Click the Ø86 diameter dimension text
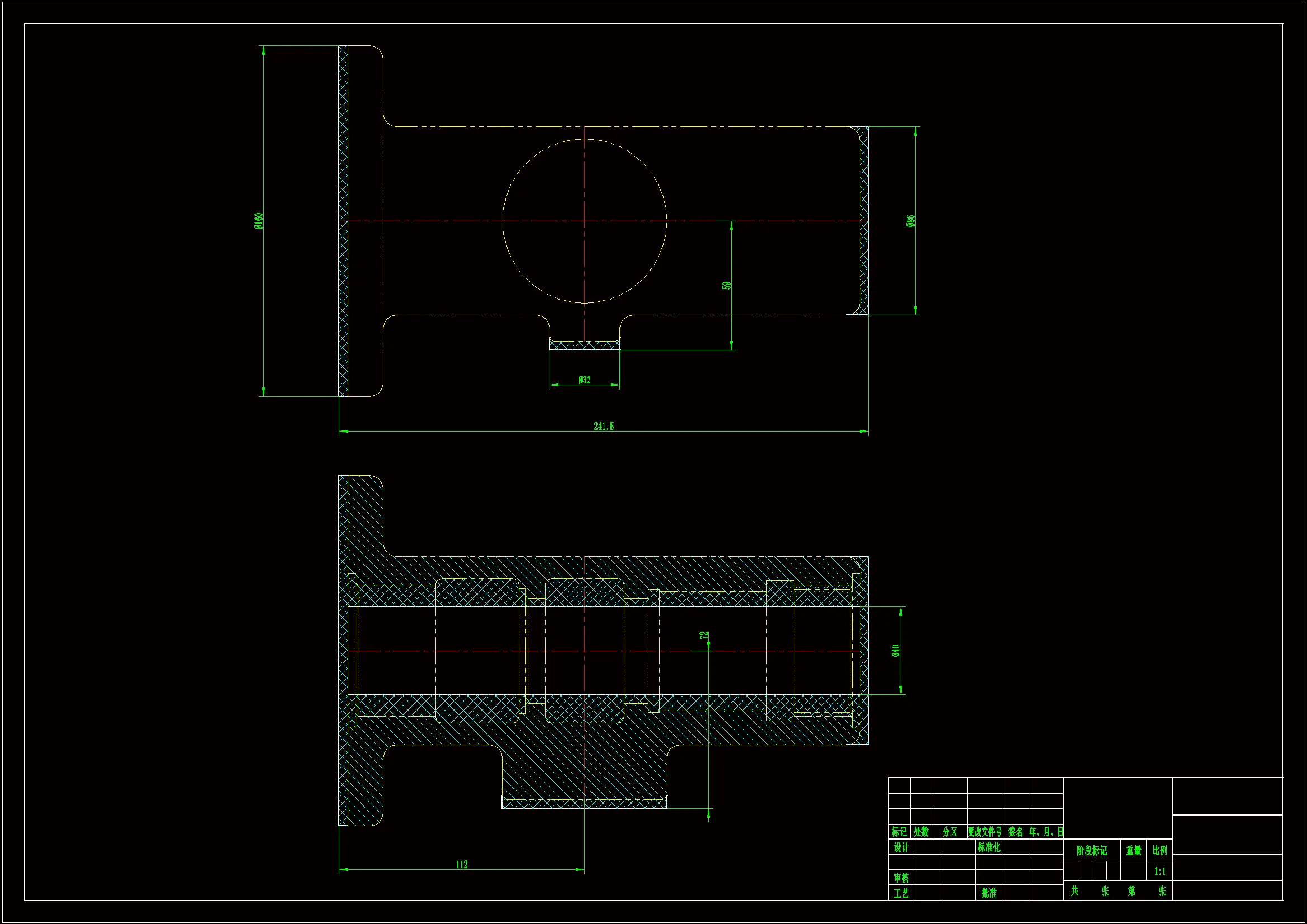This screenshot has height=924, width=1307. pyautogui.click(x=911, y=220)
